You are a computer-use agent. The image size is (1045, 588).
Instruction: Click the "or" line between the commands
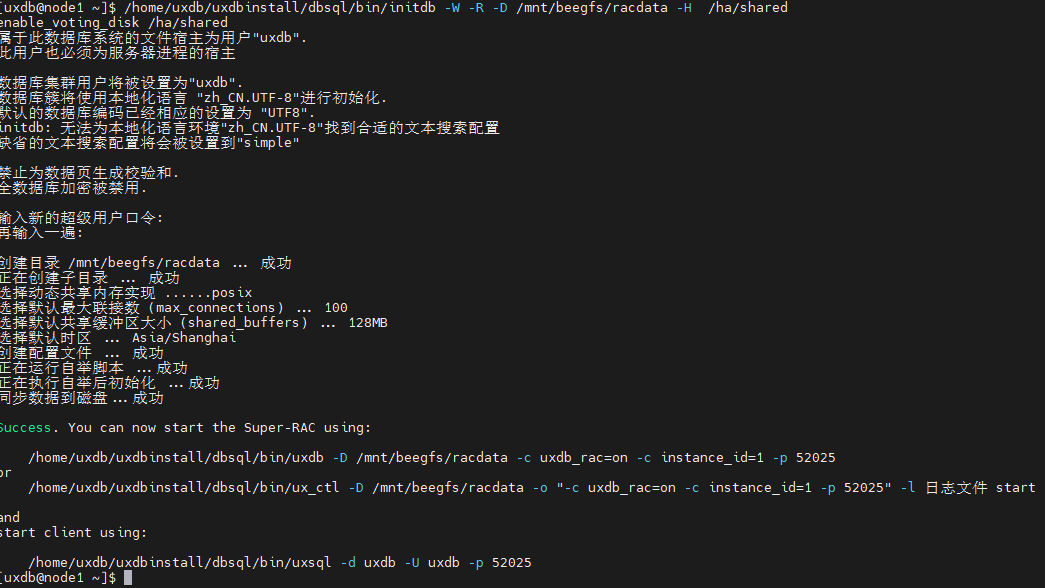[x=7, y=473]
